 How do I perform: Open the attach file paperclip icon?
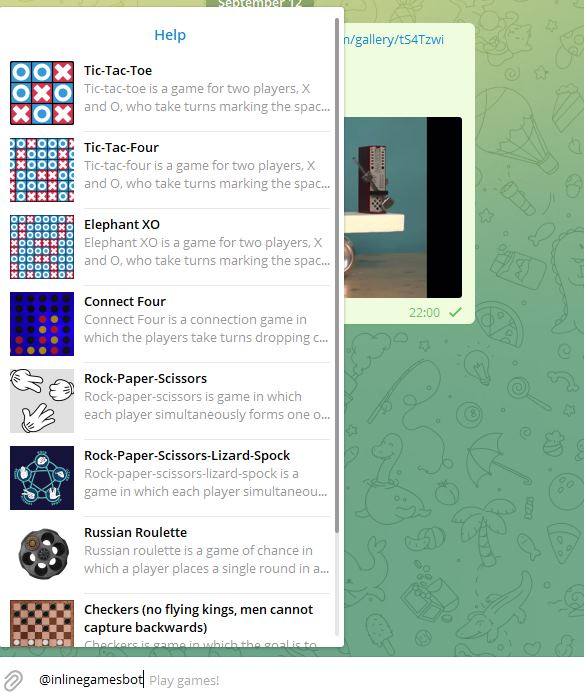pos(13,680)
